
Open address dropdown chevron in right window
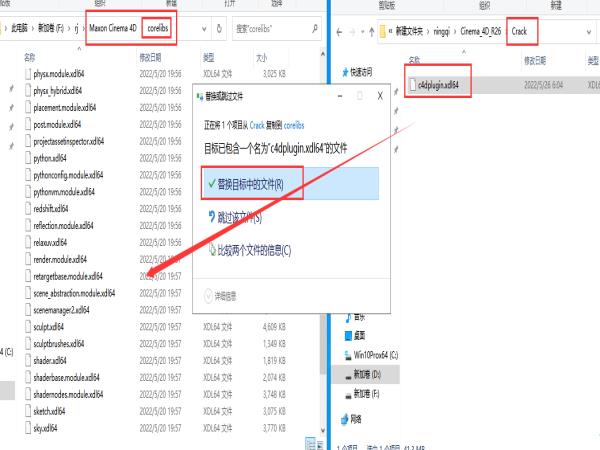tap(589, 32)
